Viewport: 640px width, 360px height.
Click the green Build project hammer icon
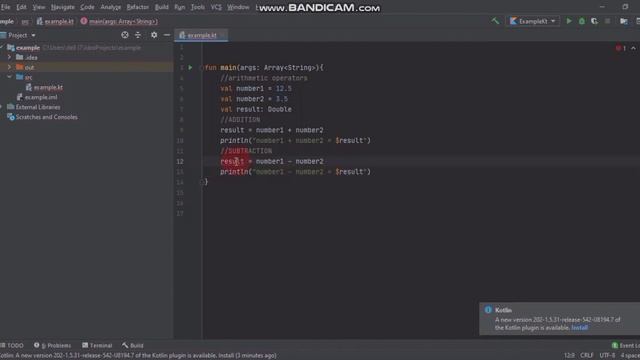click(495, 21)
